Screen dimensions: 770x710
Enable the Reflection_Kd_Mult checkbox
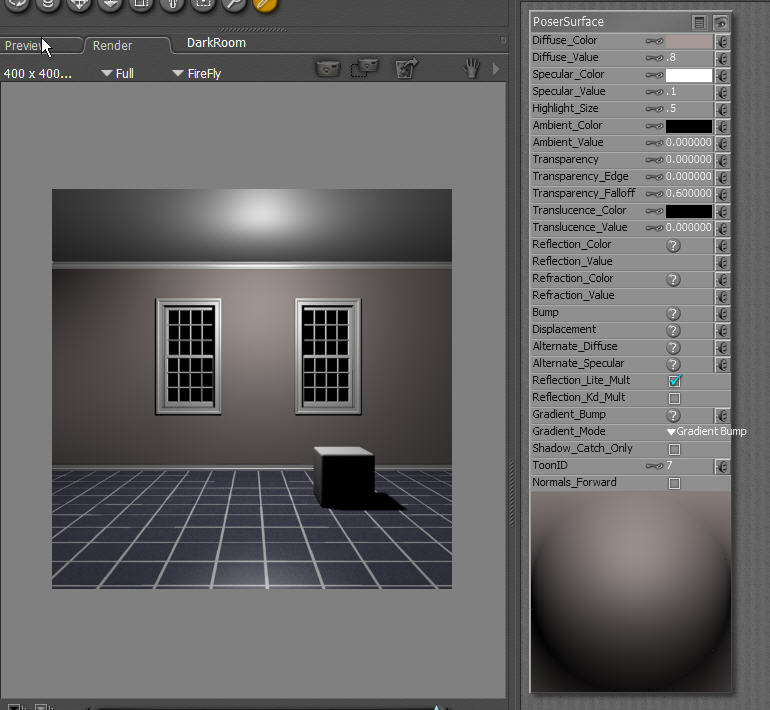point(674,398)
